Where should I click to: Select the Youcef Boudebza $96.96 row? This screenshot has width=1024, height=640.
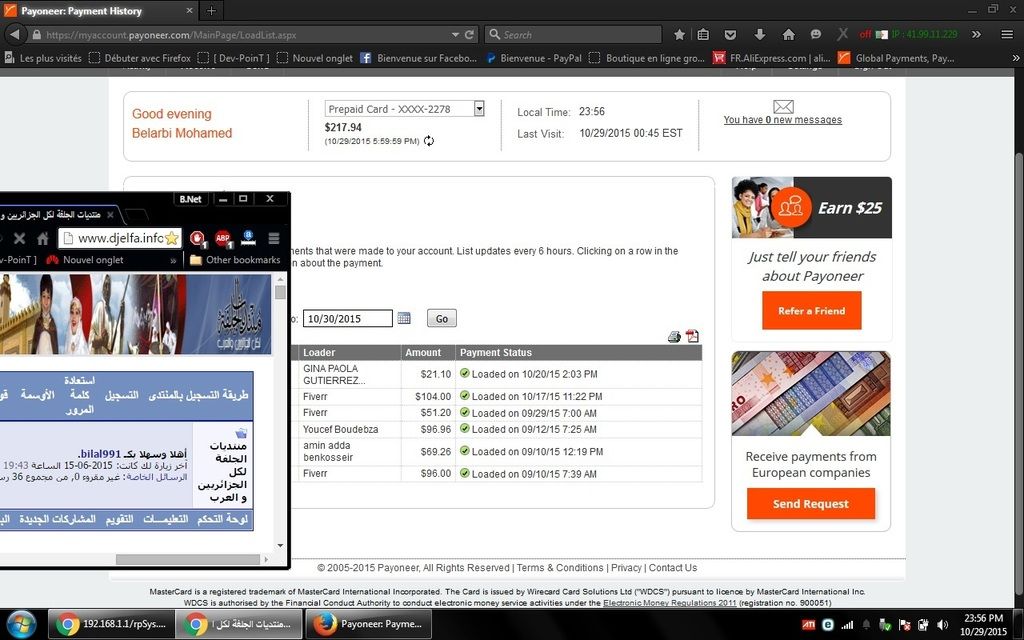point(500,429)
